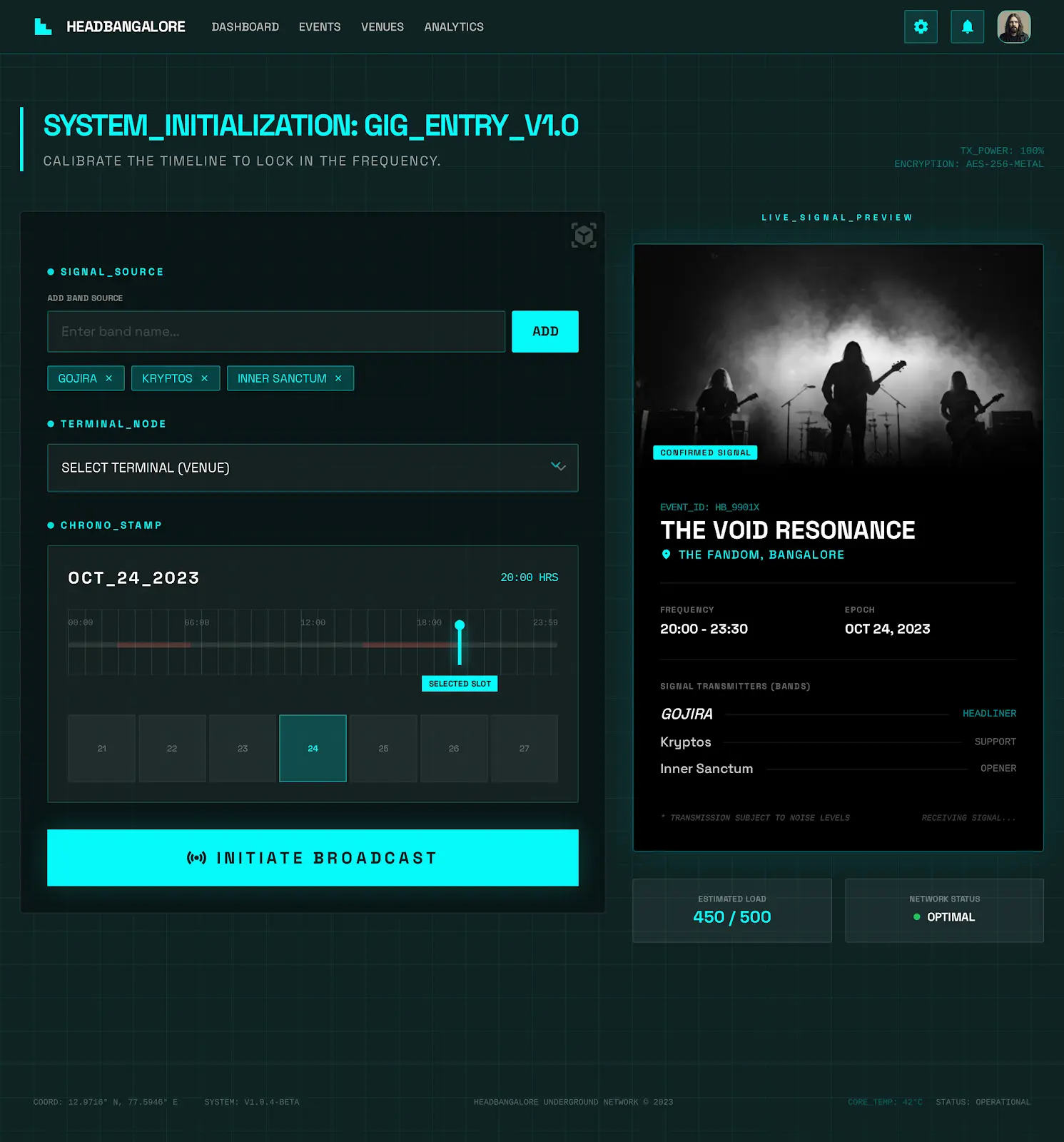Click the timeline slider handle at 20:00

[x=460, y=626]
